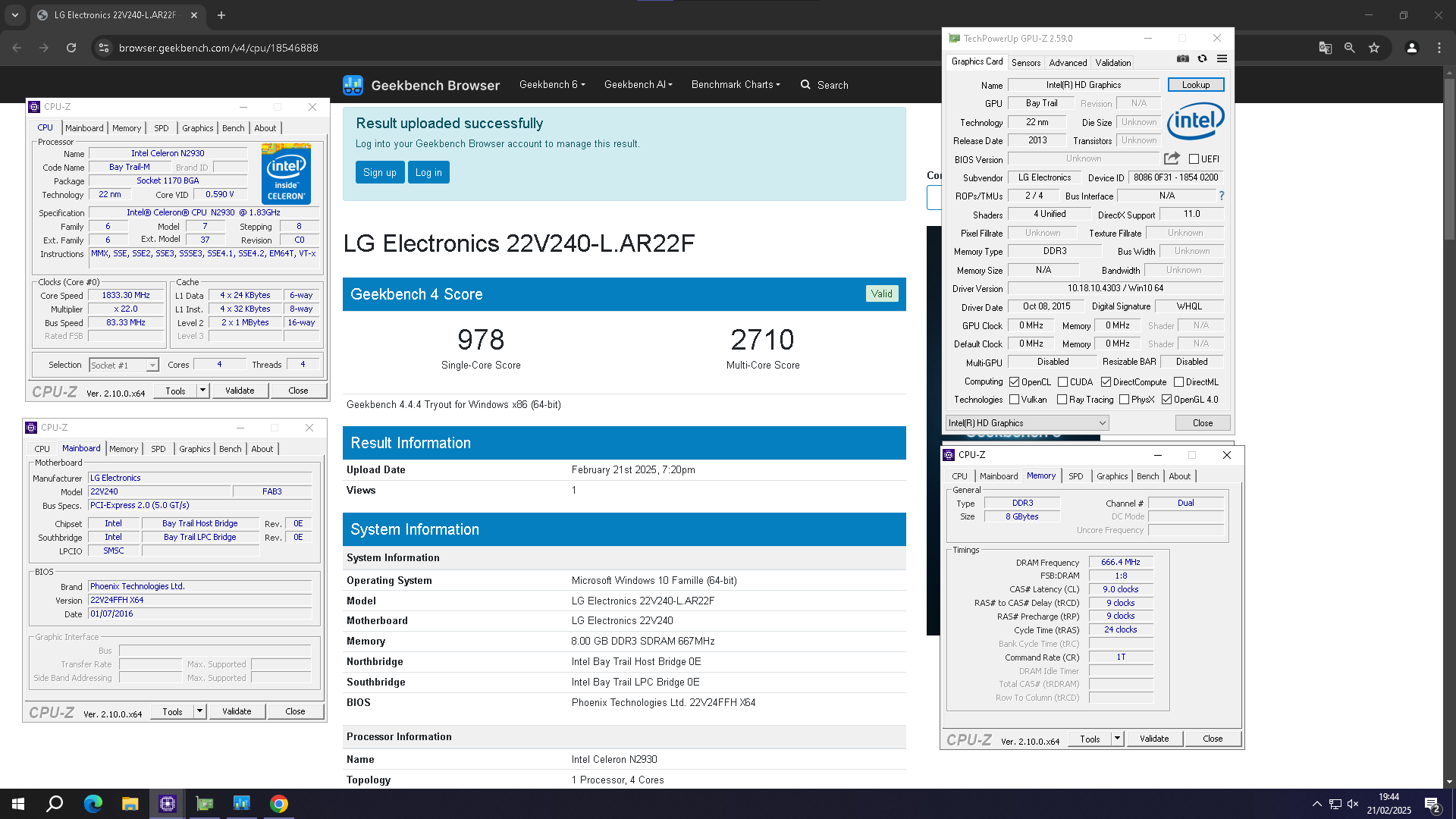Expand Tools arrow in CPU-Z CPU window
The height and width of the screenshot is (819, 1456).
(x=202, y=391)
